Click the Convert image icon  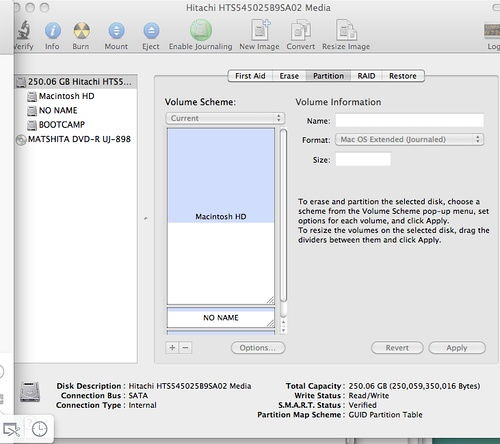point(301,31)
